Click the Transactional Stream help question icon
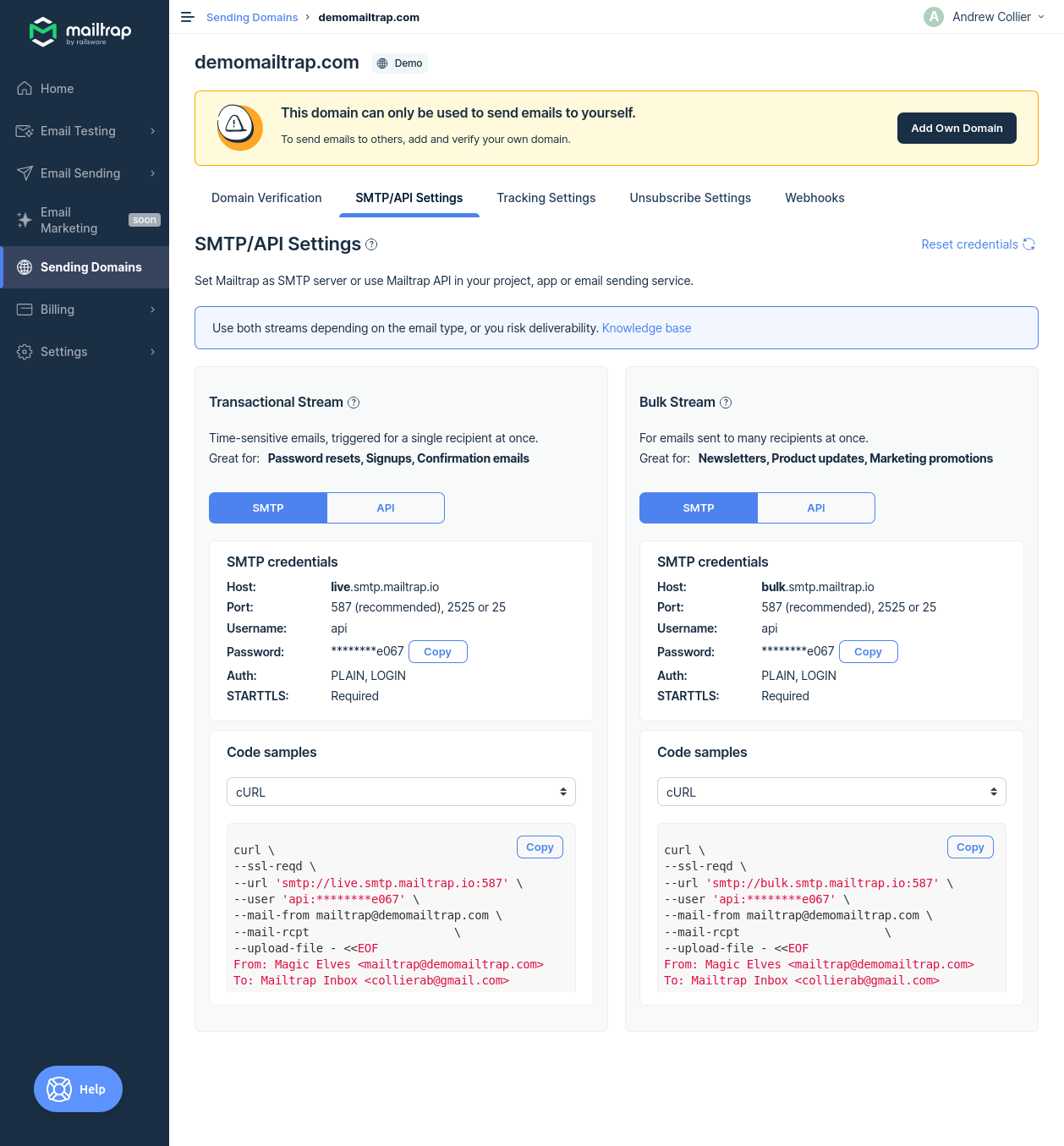This screenshot has height=1146, width=1064. (x=354, y=403)
